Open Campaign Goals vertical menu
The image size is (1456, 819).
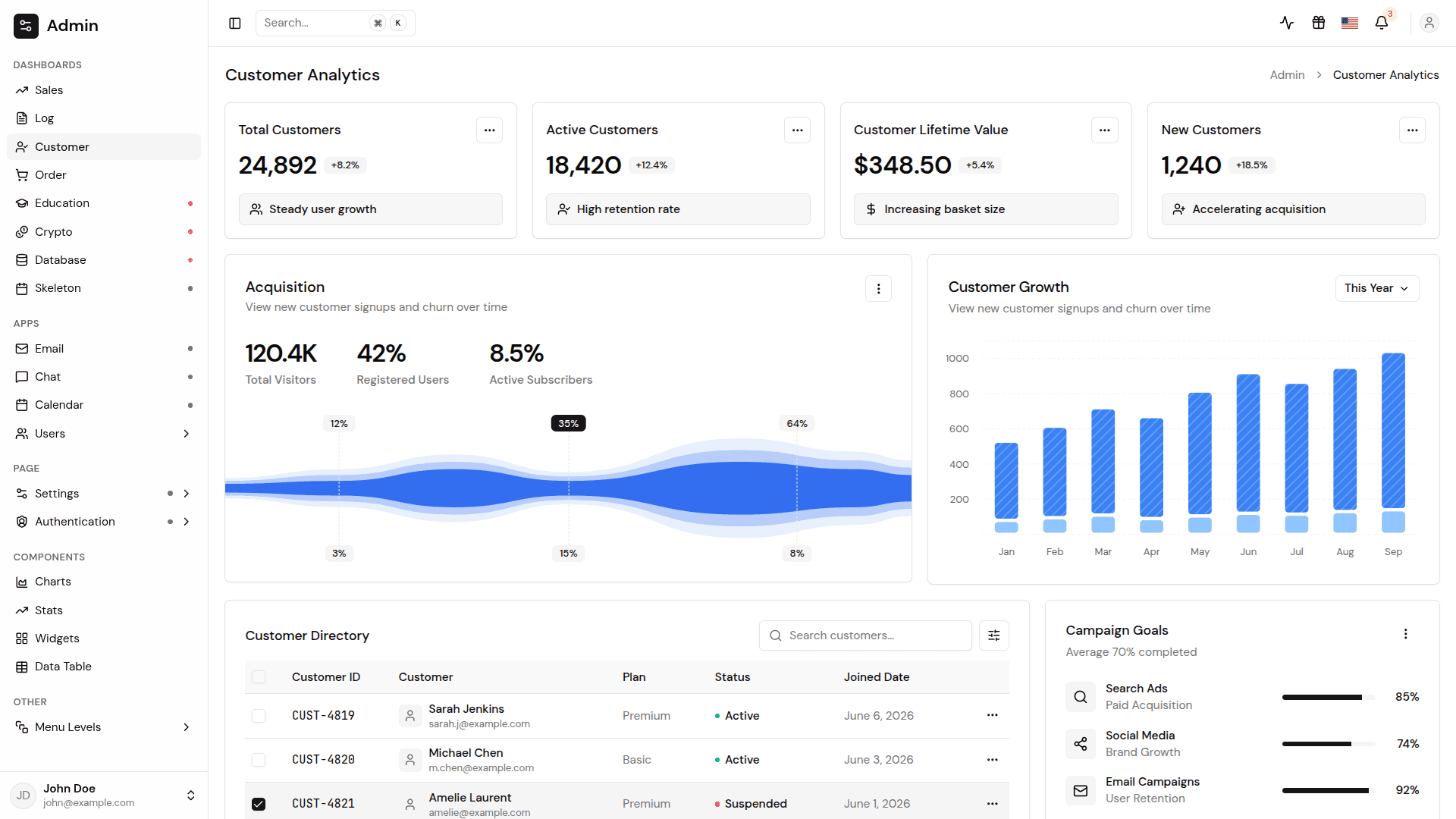tap(1406, 634)
